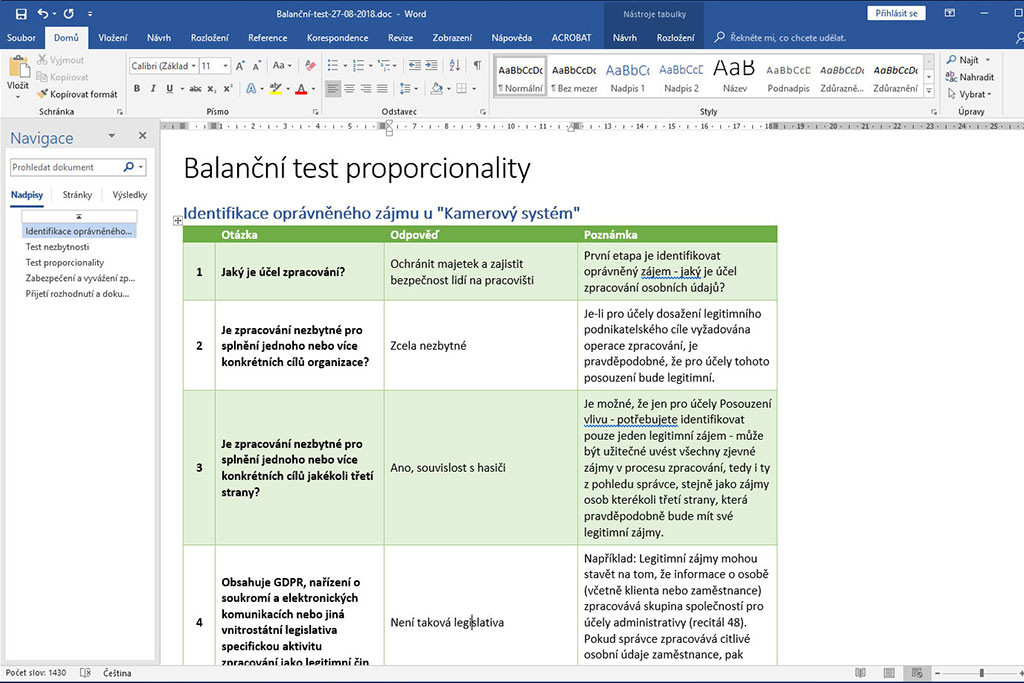
Task: Open the font name dropdown Calibri
Action: [x=193, y=66]
